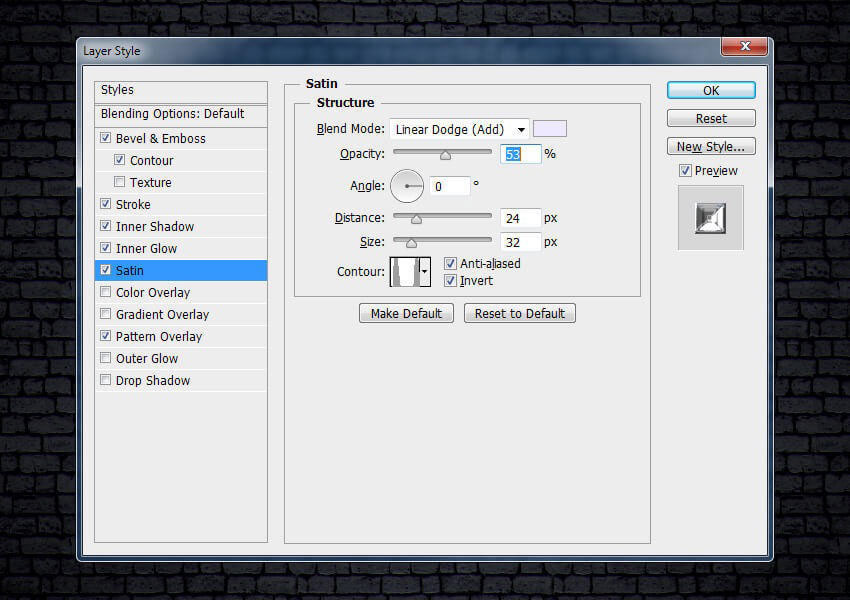
Task: Select the Gradient Overlay label
Action: [x=163, y=314]
